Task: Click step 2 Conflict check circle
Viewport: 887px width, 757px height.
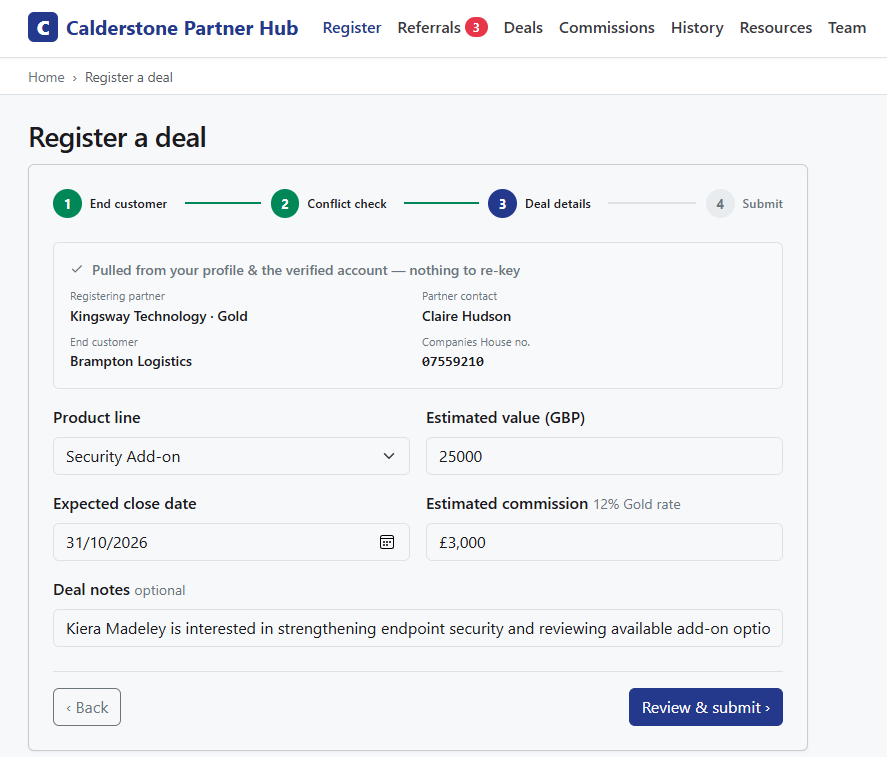Action: tap(285, 204)
